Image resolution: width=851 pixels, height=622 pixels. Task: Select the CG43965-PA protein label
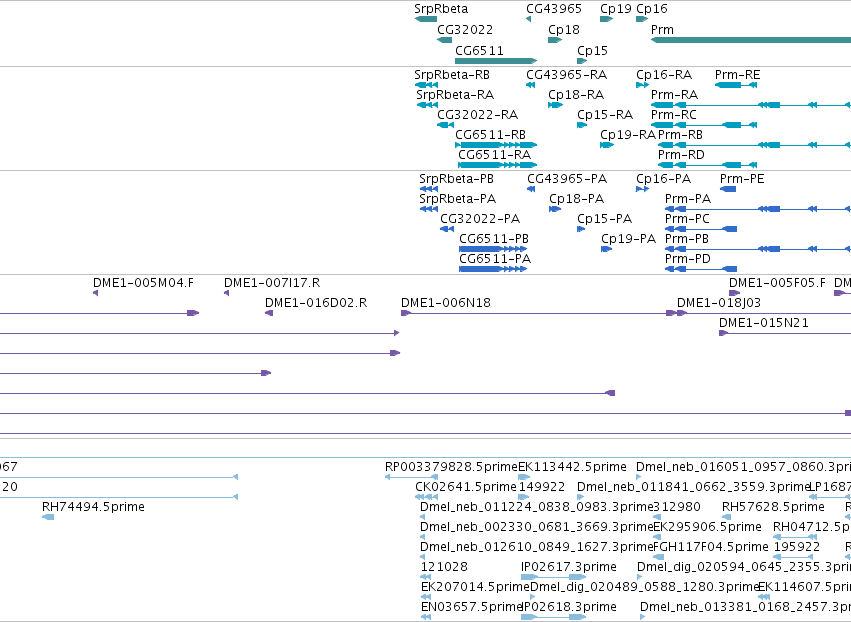click(x=567, y=179)
